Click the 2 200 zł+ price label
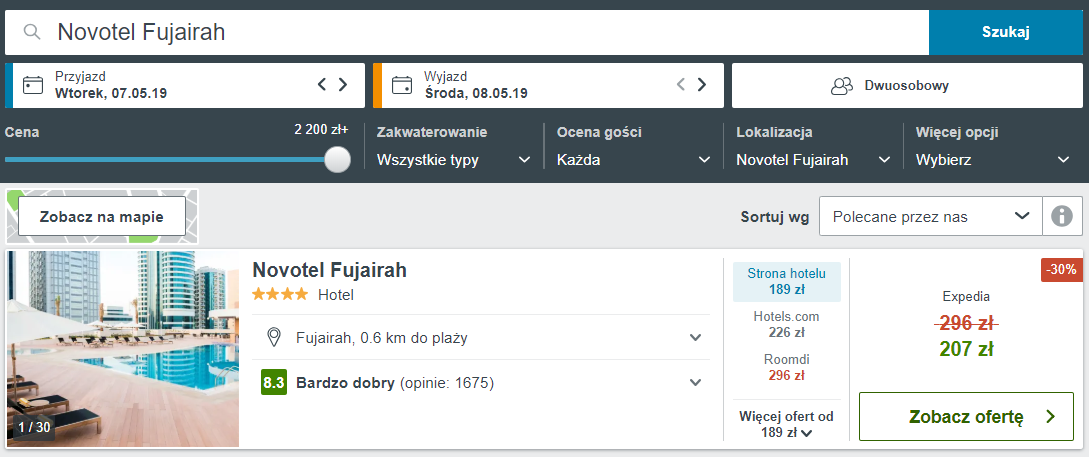 (x=321, y=130)
